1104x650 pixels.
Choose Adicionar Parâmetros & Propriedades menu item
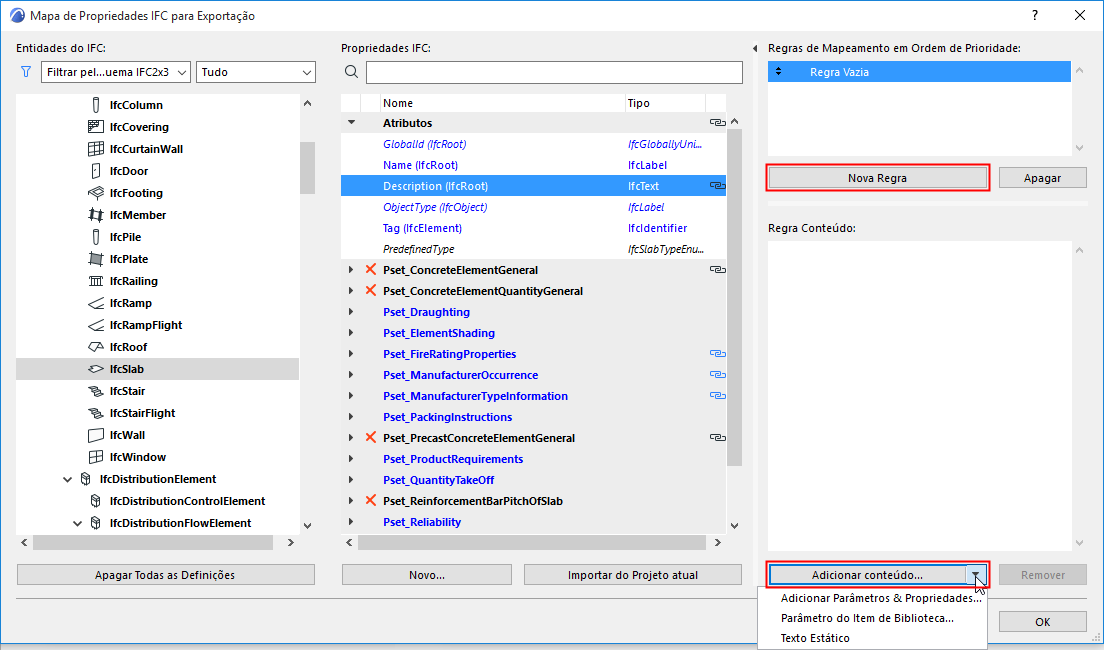(x=881, y=598)
